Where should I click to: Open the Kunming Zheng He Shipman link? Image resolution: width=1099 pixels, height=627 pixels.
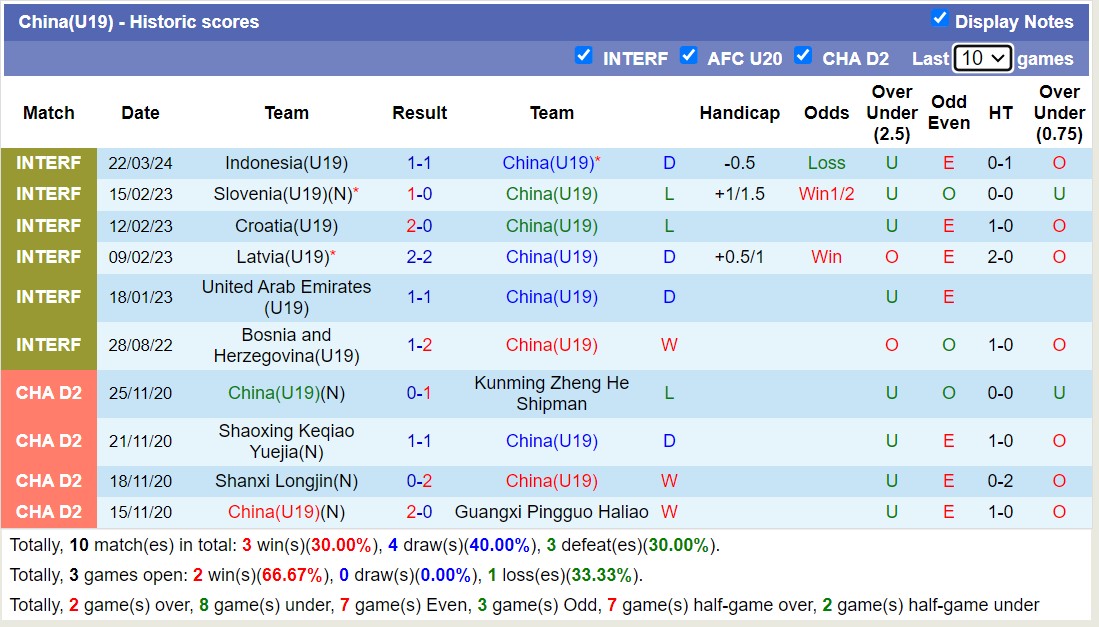pos(552,393)
